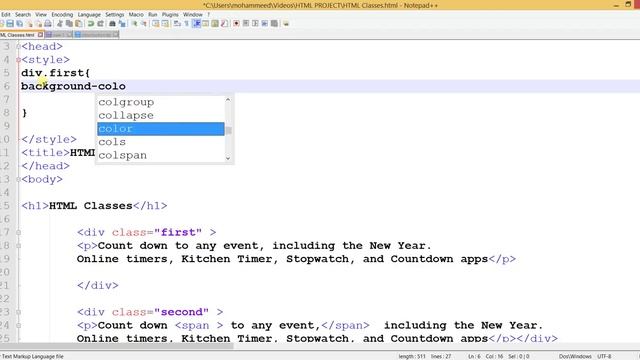Viewport: 640px width, 360px height.
Task: Click the background-colo text on line 6
Action: (x=73, y=86)
